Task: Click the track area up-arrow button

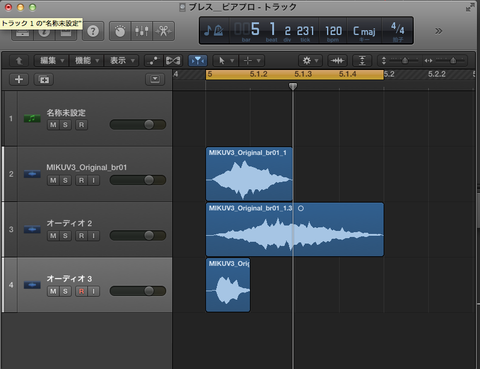Action: pyautogui.click(x=19, y=61)
